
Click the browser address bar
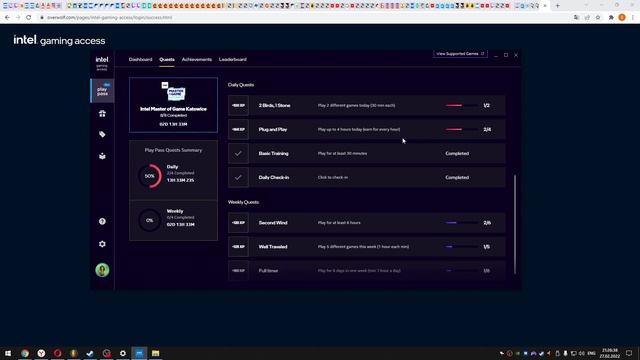(302, 18)
